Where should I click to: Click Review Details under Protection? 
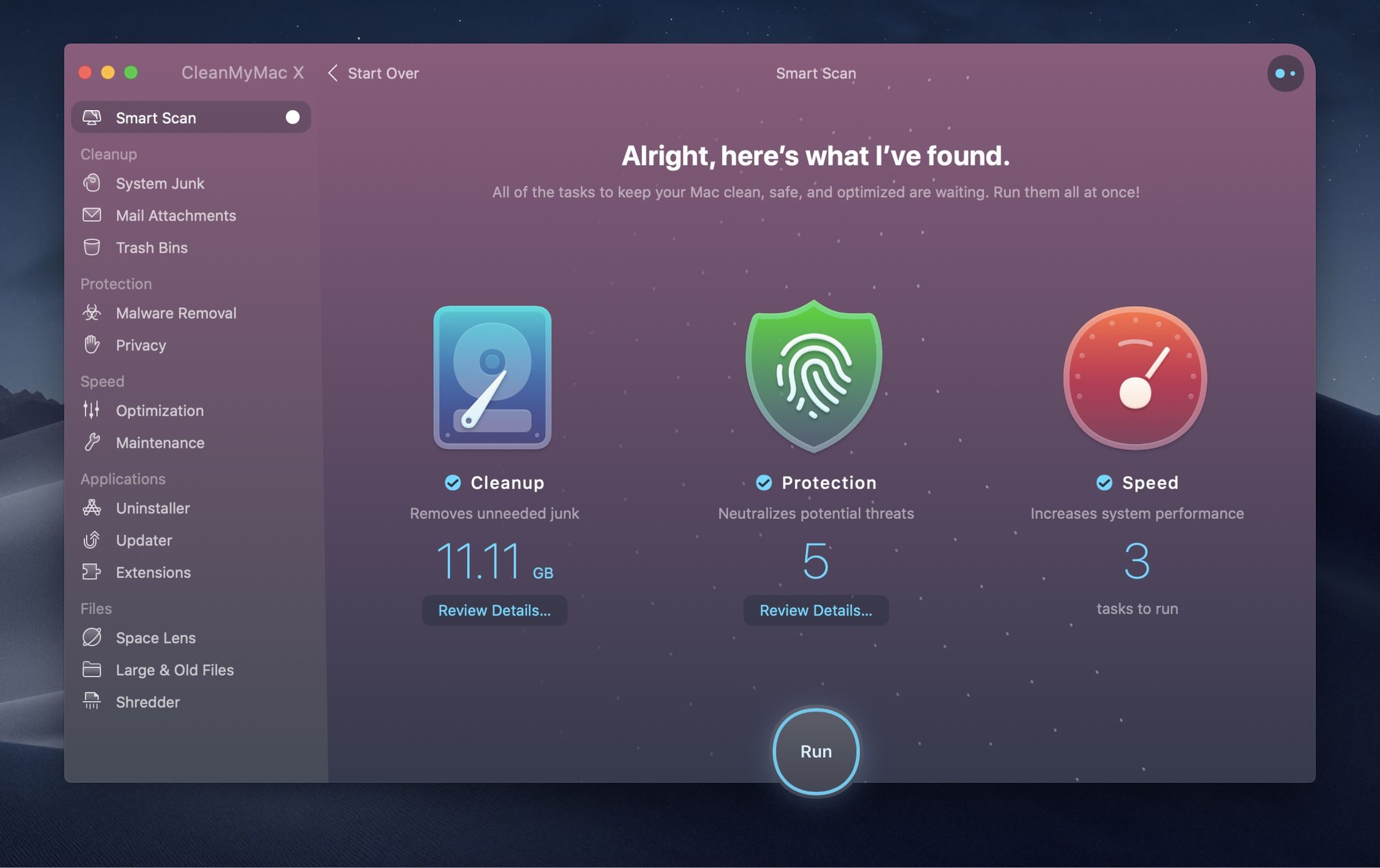pyautogui.click(x=816, y=610)
